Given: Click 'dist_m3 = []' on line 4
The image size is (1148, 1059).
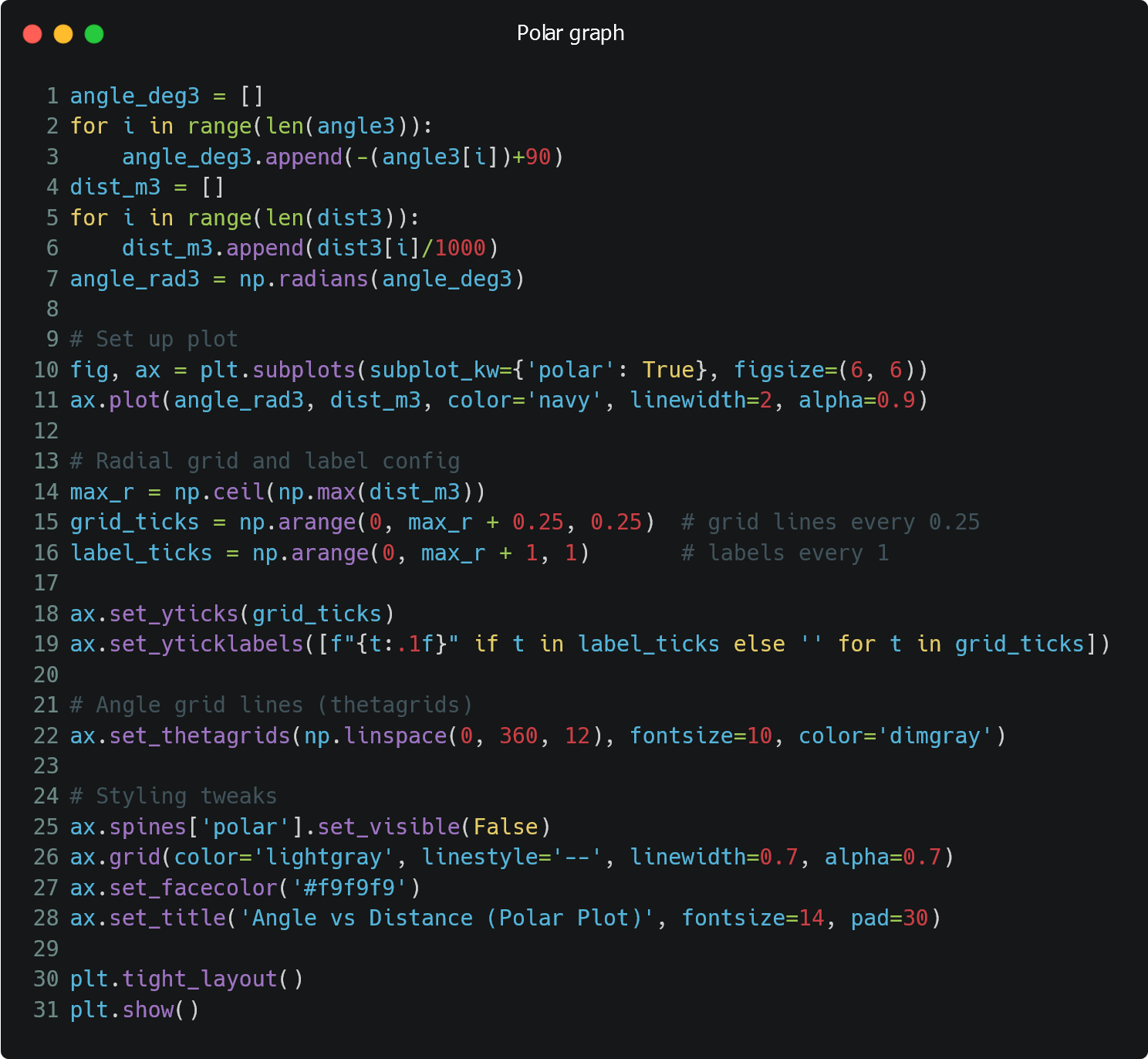Looking at the screenshot, I should [x=147, y=188].
